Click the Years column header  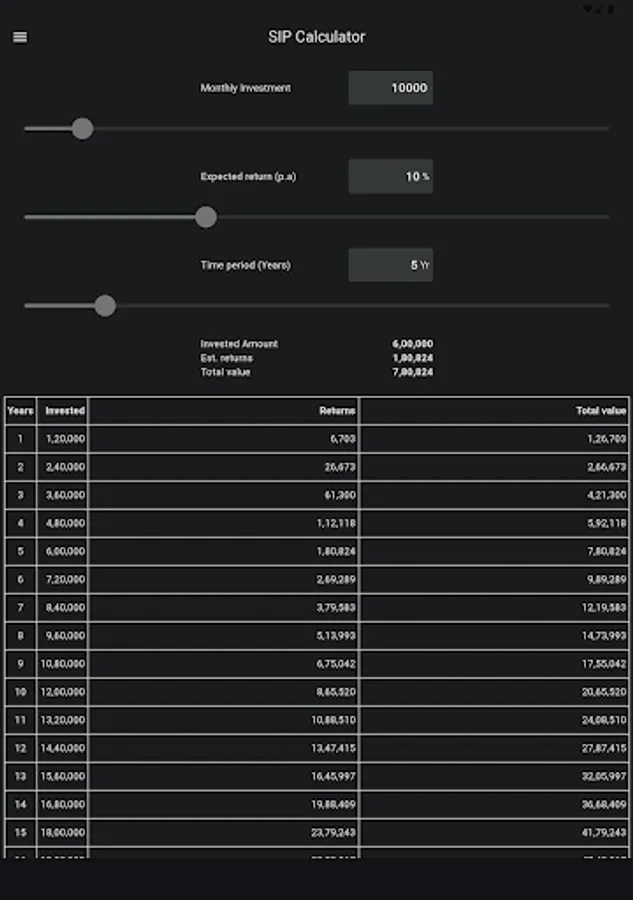[20, 411]
